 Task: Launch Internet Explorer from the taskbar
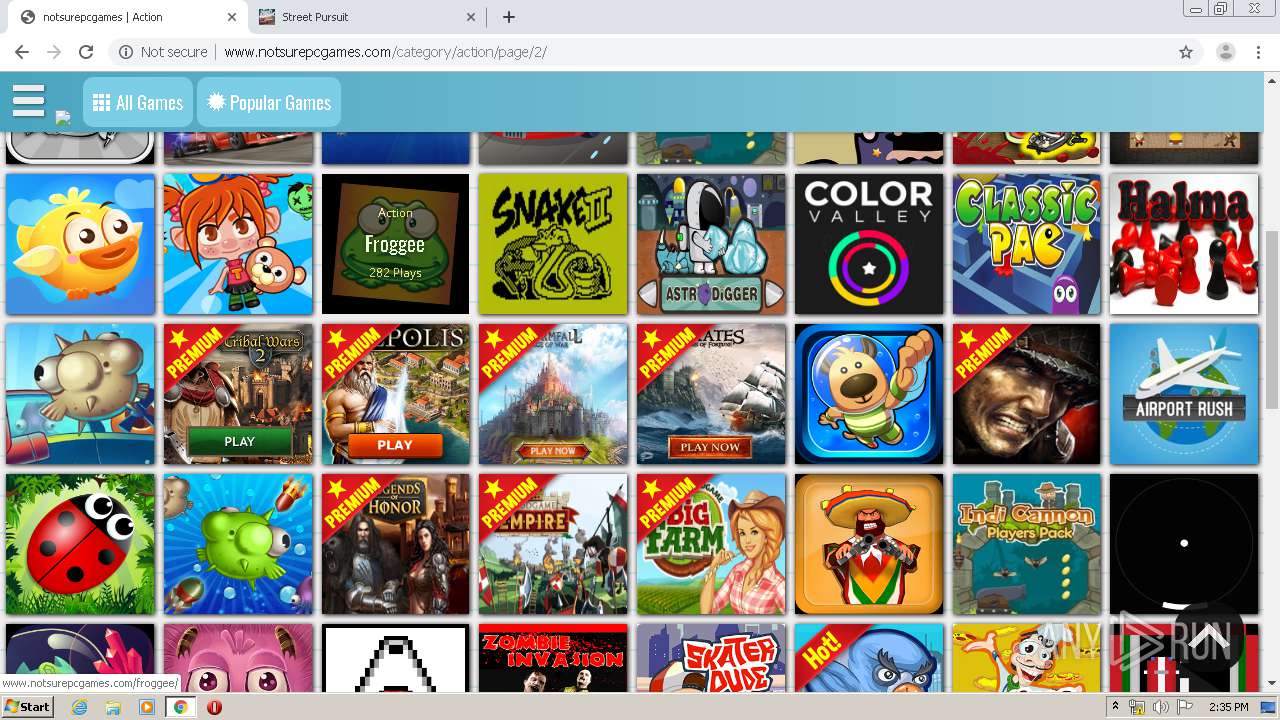coord(80,707)
